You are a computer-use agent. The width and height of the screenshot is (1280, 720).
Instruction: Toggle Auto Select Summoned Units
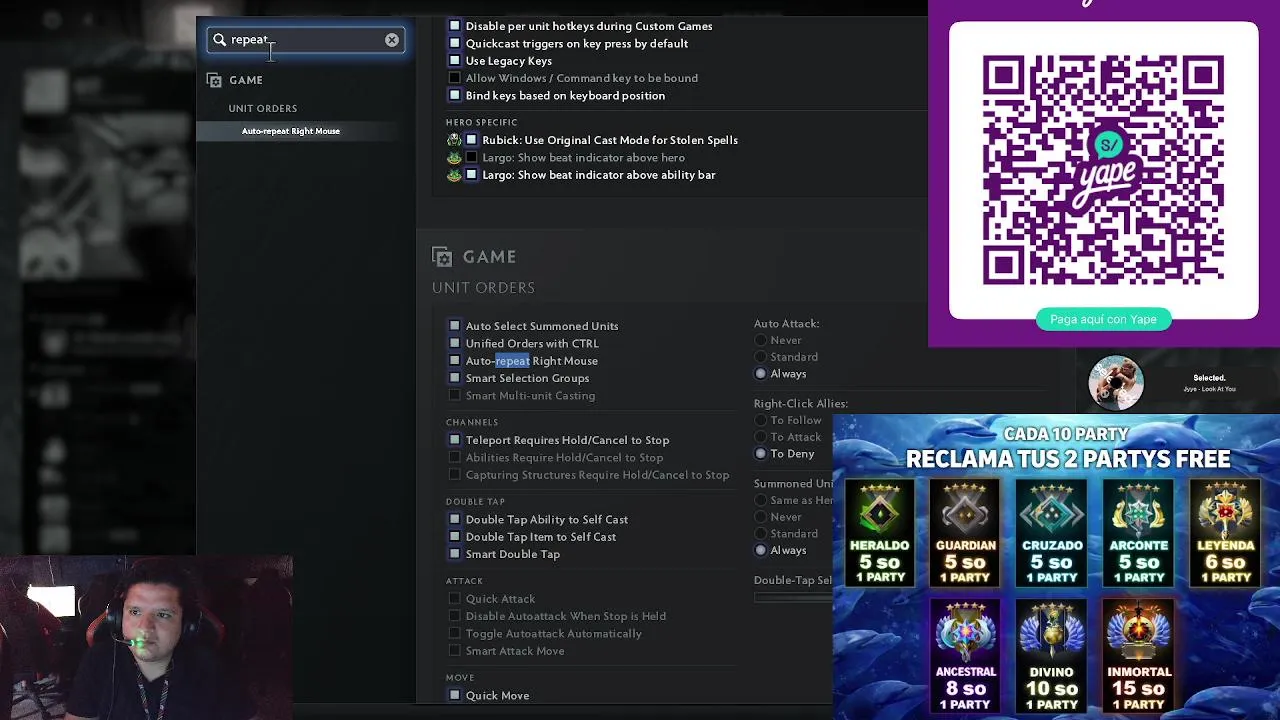point(455,326)
